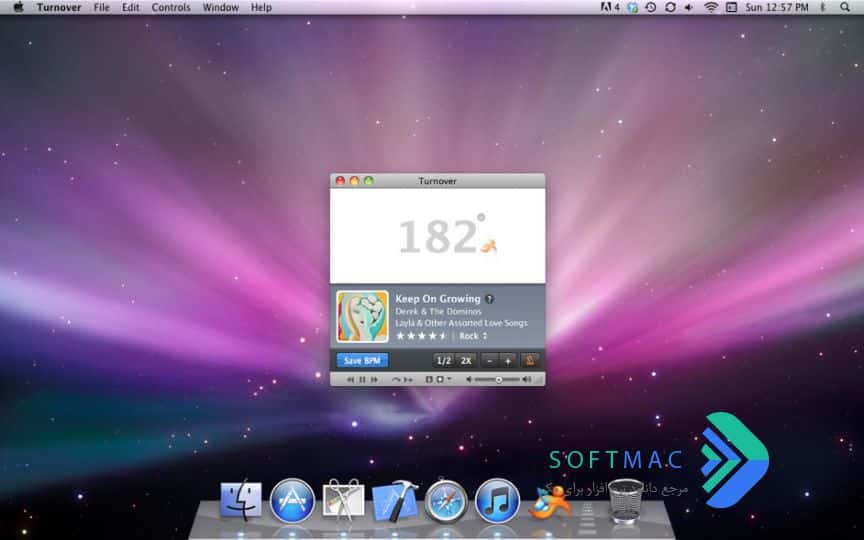This screenshot has height=540, width=864.
Task: Click the Save BPM button
Action: [x=362, y=360]
